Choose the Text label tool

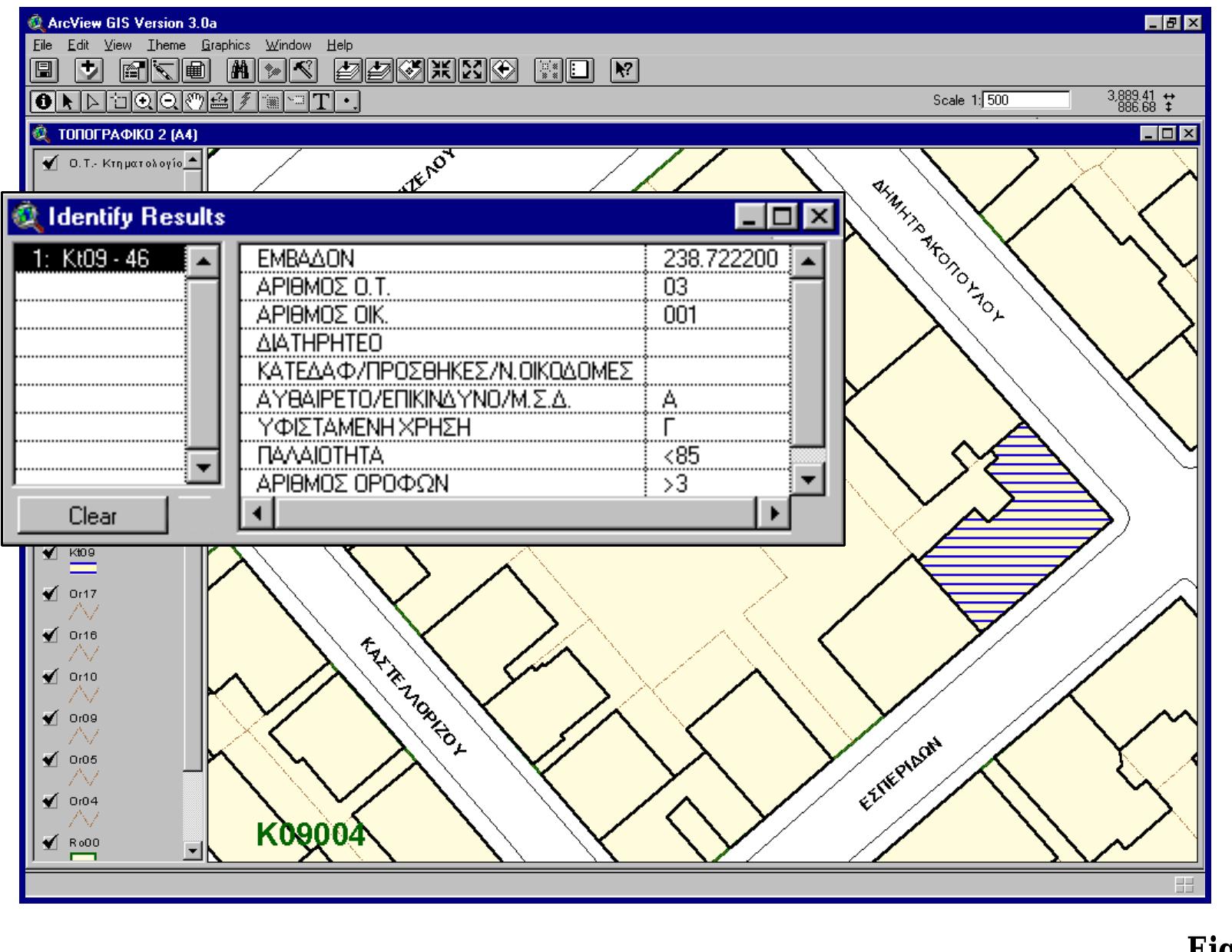tap(321, 98)
